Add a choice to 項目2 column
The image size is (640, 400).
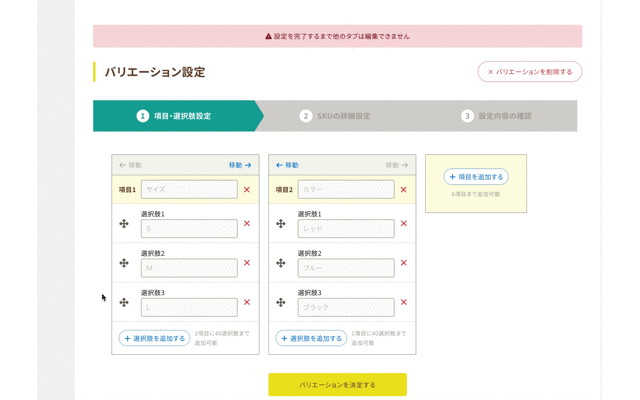pos(311,338)
